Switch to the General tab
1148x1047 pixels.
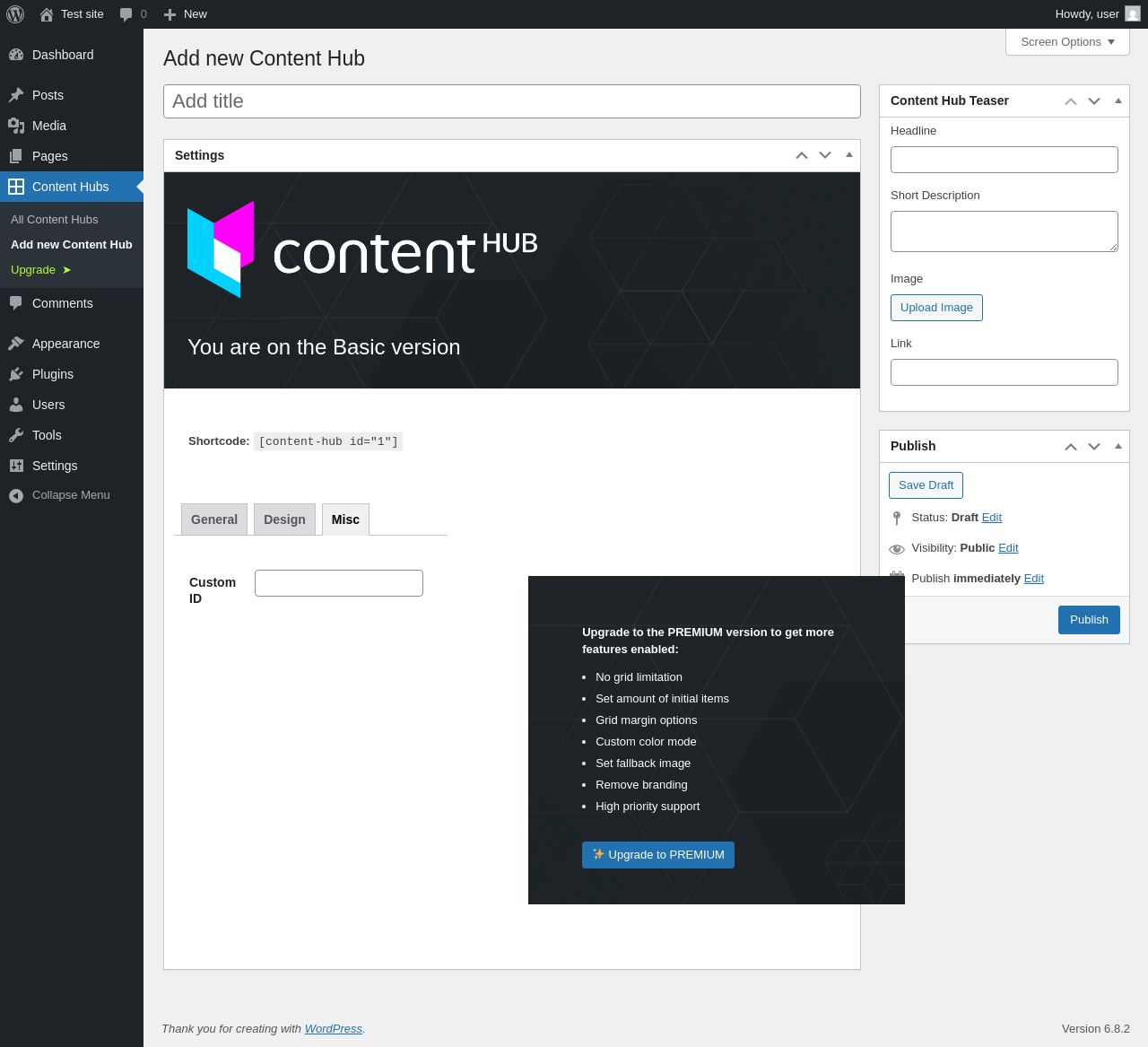214,519
